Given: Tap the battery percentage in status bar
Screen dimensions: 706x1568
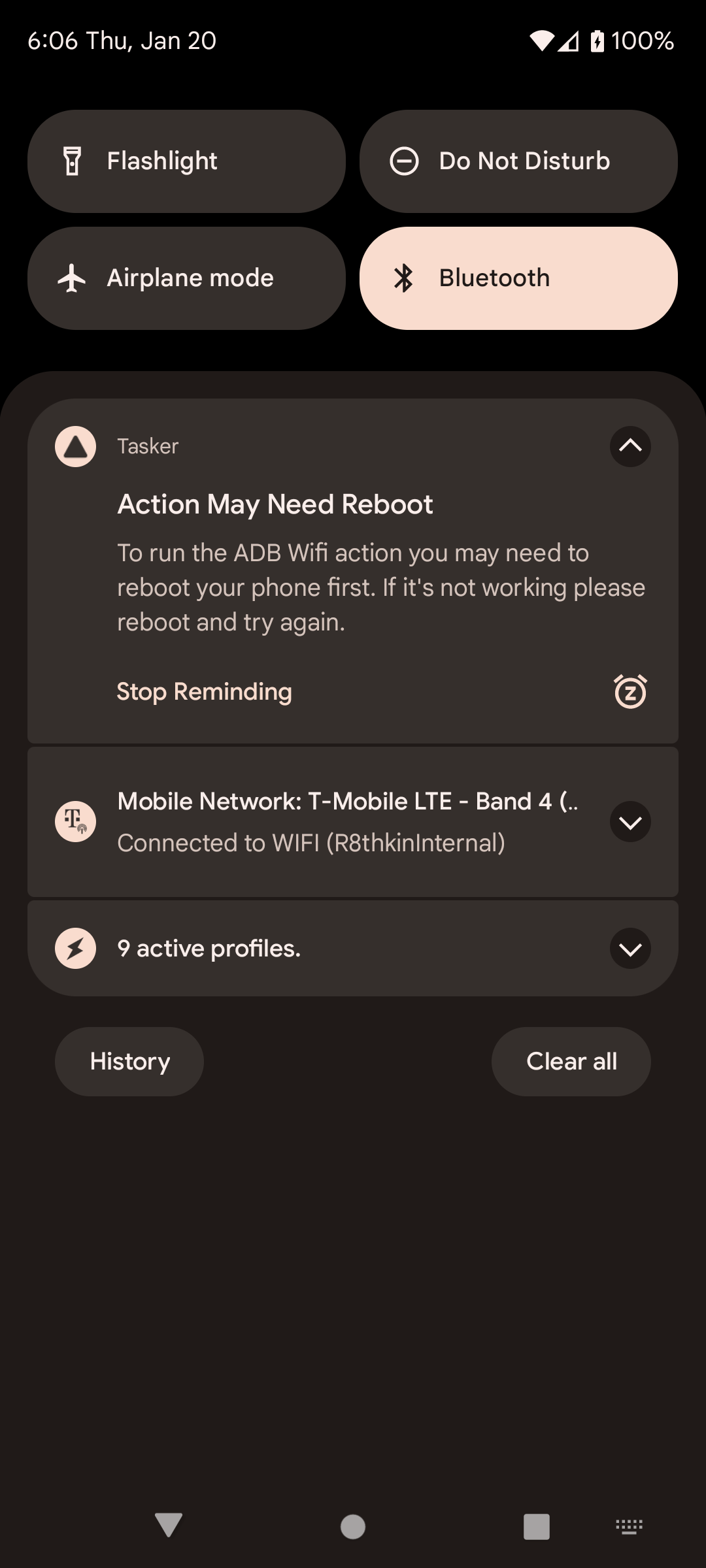Looking at the screenshot, I should click(x=642, y=41).
